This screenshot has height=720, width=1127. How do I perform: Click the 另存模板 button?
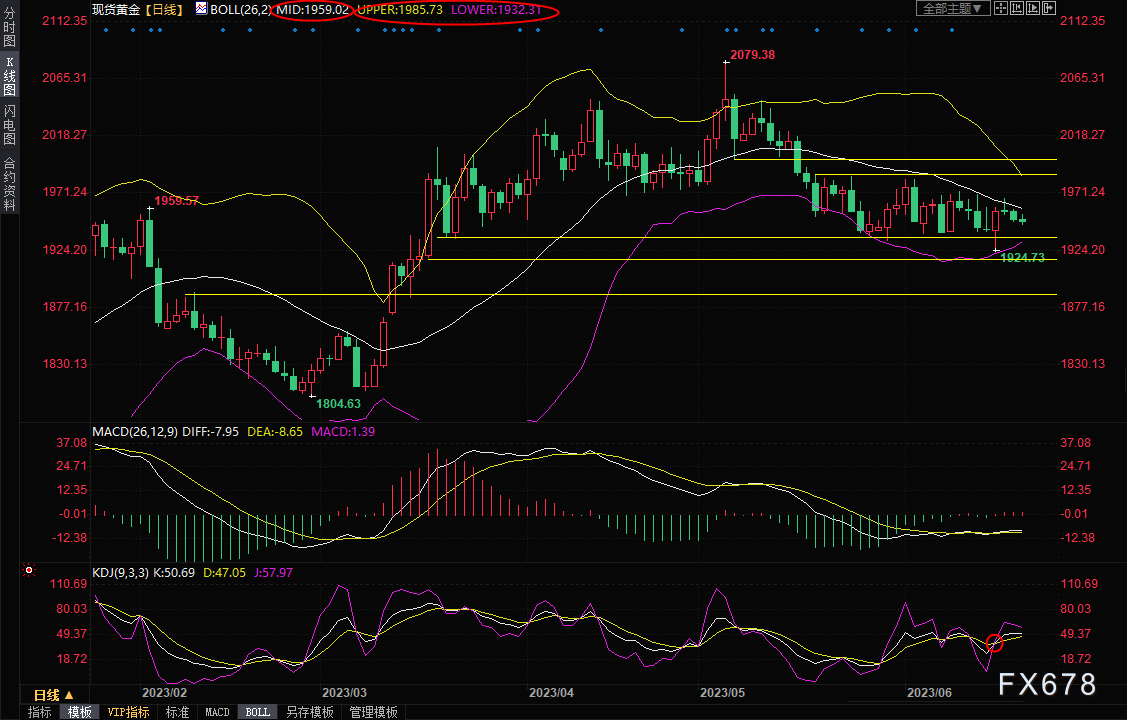click(x=309, y=712)
